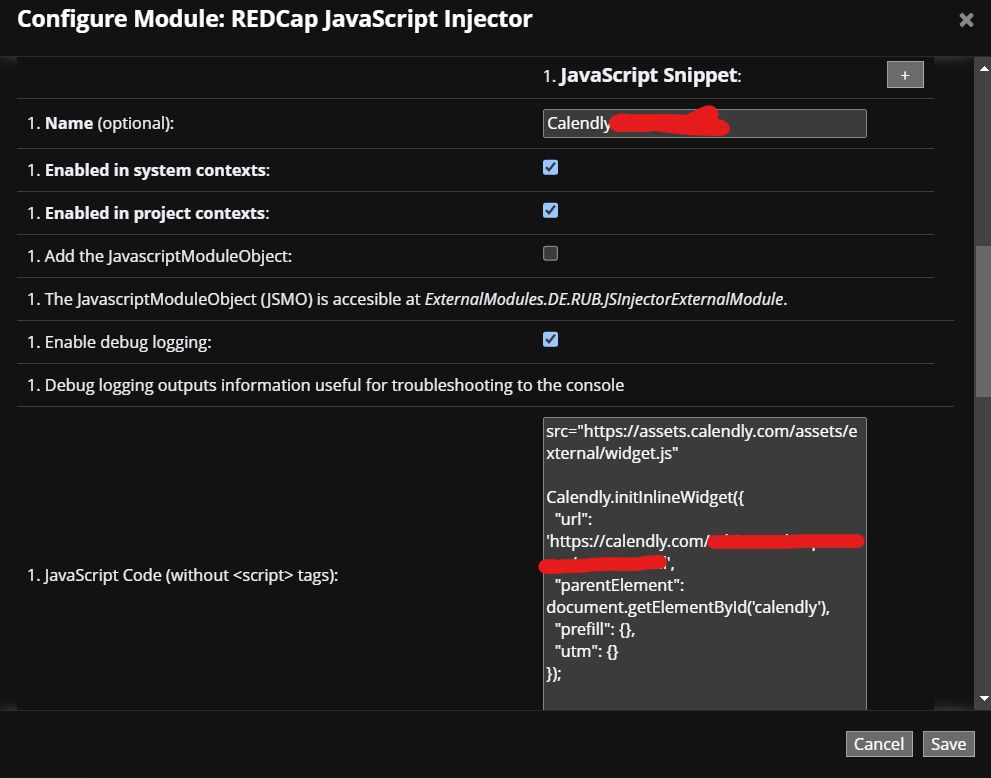The width and height of the screenshot is (991, 778).
Task: Toggle Enabled in system contexts checkbox
Action: [x=550, y=167]
